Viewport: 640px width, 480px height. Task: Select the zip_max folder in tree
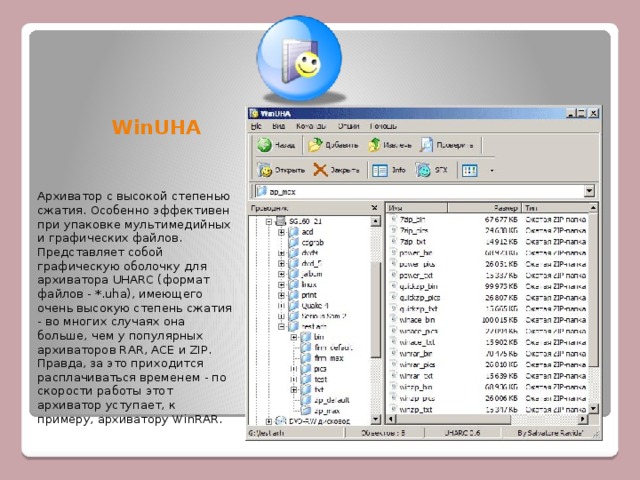click(x=327, y=411)
